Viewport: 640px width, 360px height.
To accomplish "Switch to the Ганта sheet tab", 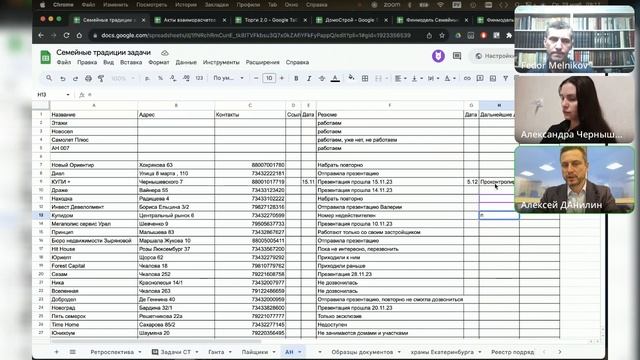I will (x=216, y=352).
